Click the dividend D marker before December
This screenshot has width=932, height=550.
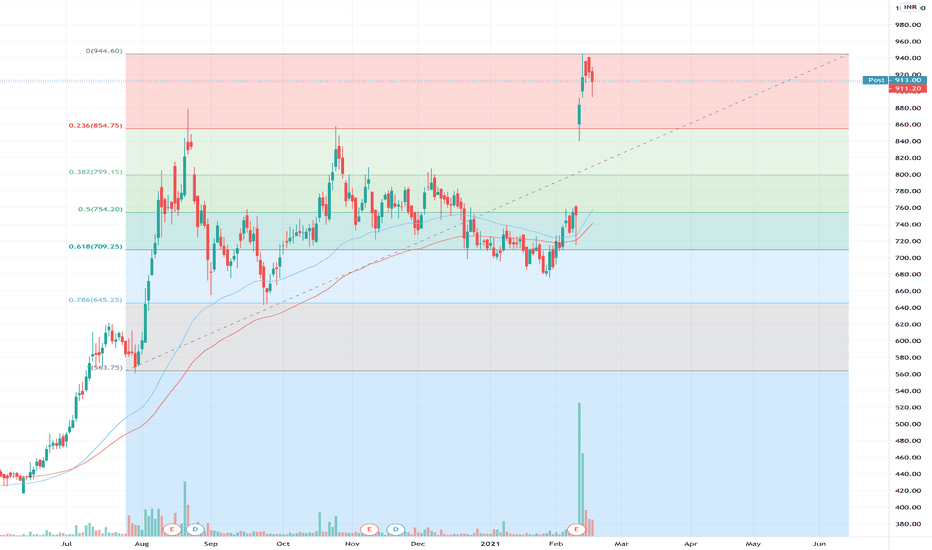pyautogui.click(x=395, y=529)
